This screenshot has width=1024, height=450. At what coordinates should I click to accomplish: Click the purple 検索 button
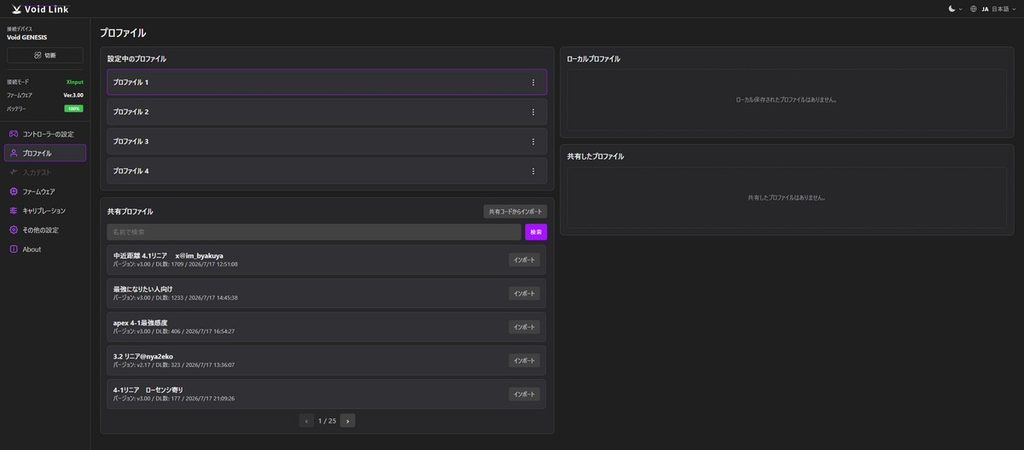(x=536, y=232)
